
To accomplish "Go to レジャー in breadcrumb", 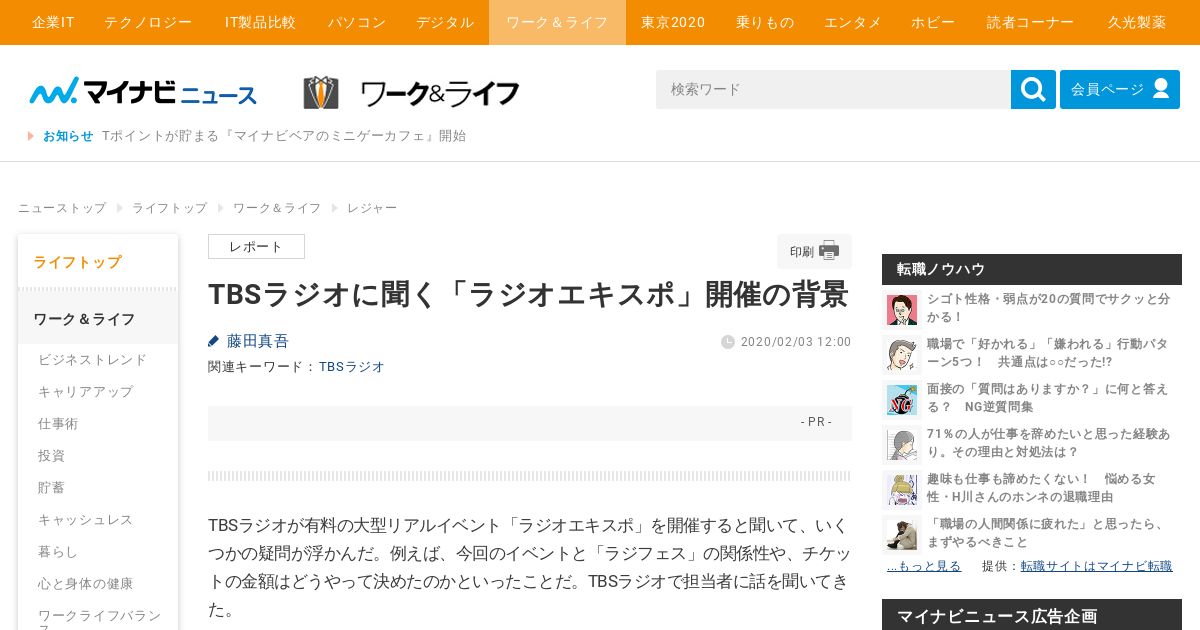I will point(372,208).
